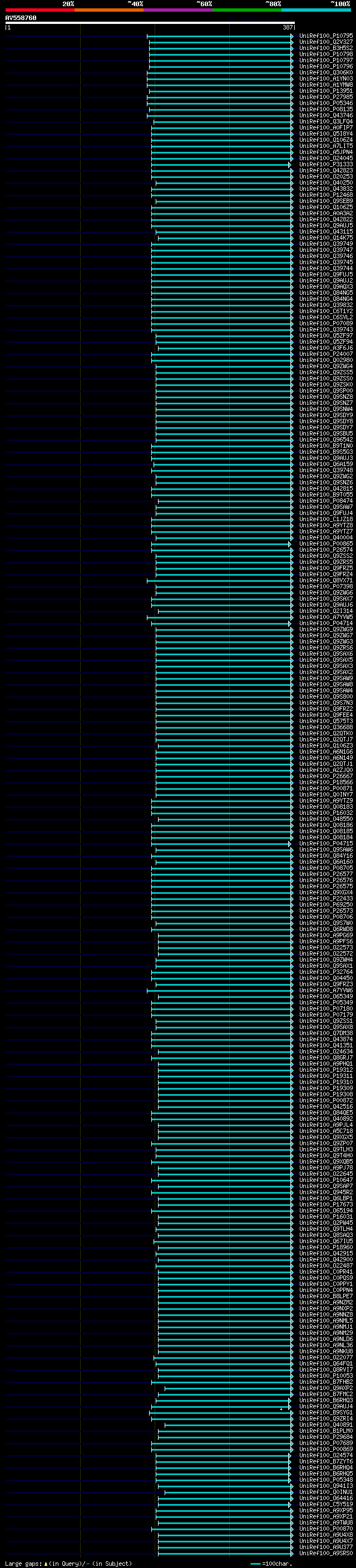Select hit UniRef100_B6RHQ3
Screen dimensions: 356x1568
326,1401
